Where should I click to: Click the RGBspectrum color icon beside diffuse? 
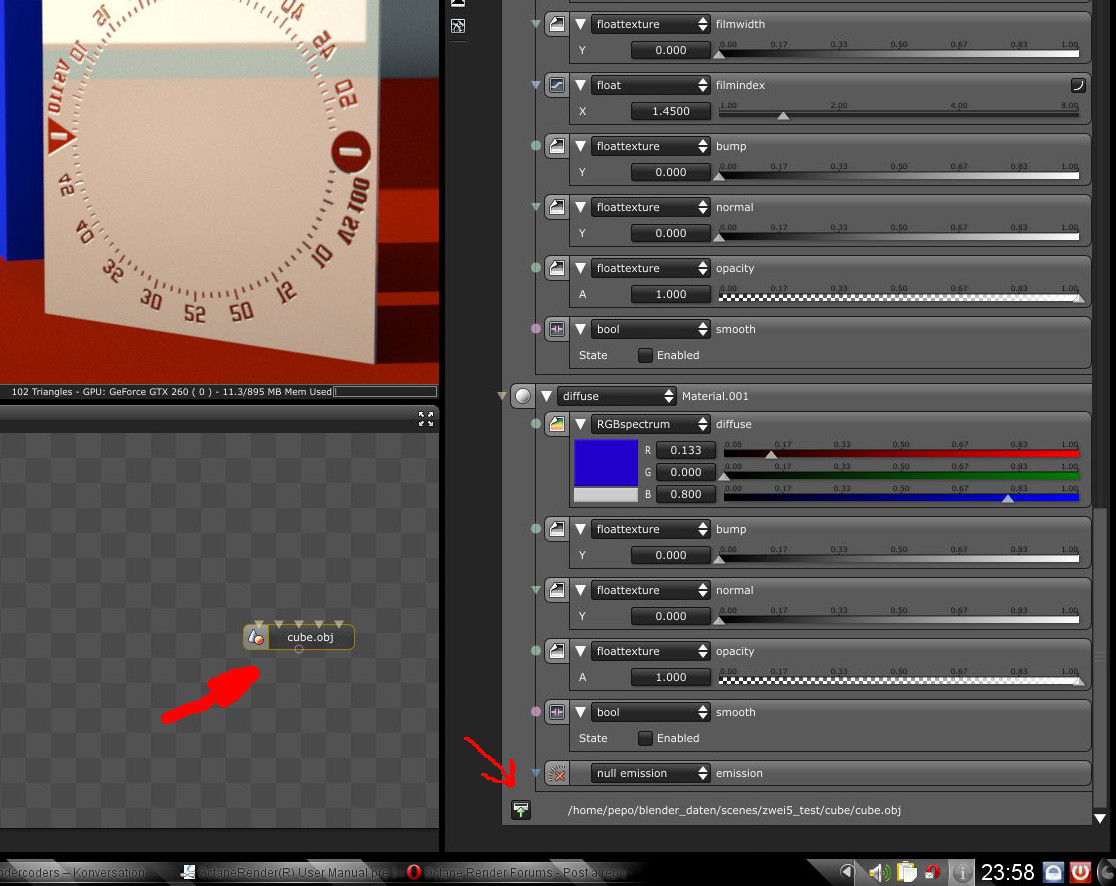557,425
